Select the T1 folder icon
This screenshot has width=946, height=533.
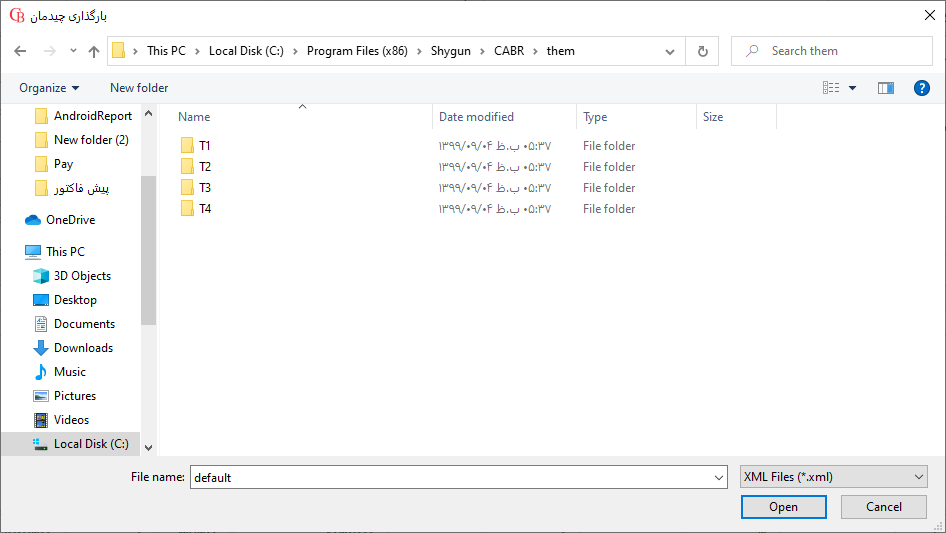187,146
